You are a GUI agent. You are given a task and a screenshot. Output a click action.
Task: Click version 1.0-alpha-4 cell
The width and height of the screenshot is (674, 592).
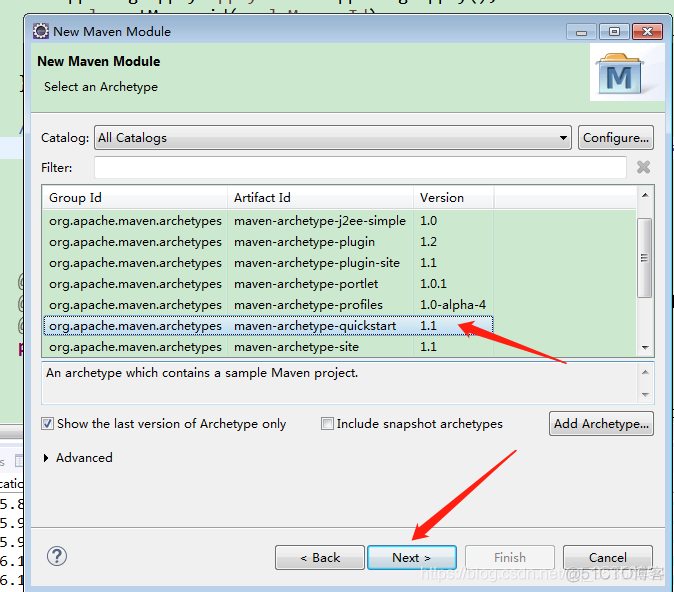pos(453,305)
